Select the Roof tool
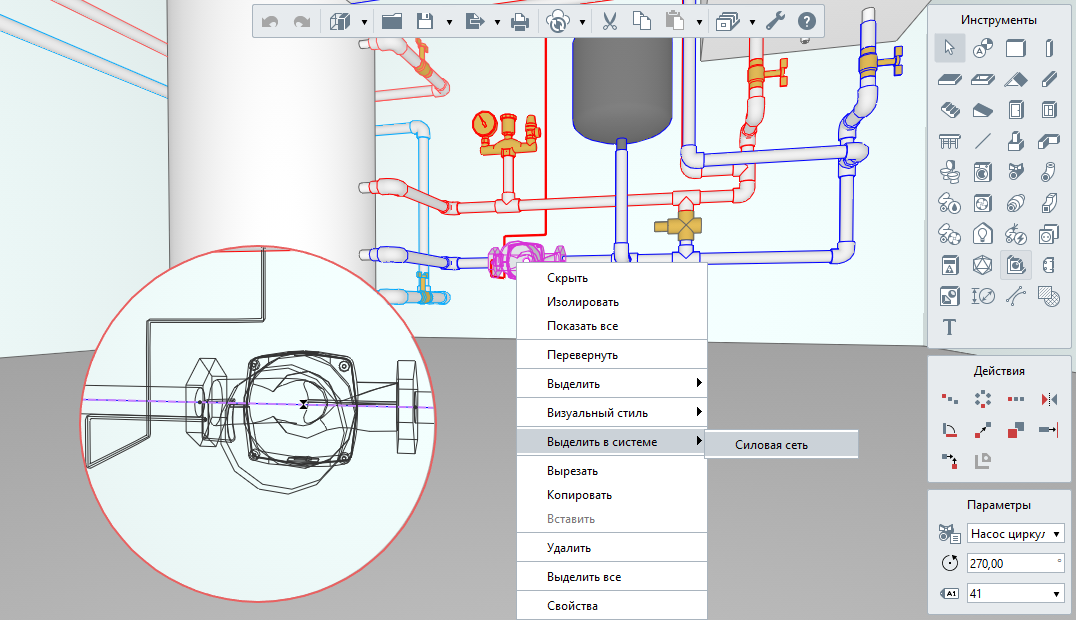This screenshot has width=1076, height=620. [1016, 79]
